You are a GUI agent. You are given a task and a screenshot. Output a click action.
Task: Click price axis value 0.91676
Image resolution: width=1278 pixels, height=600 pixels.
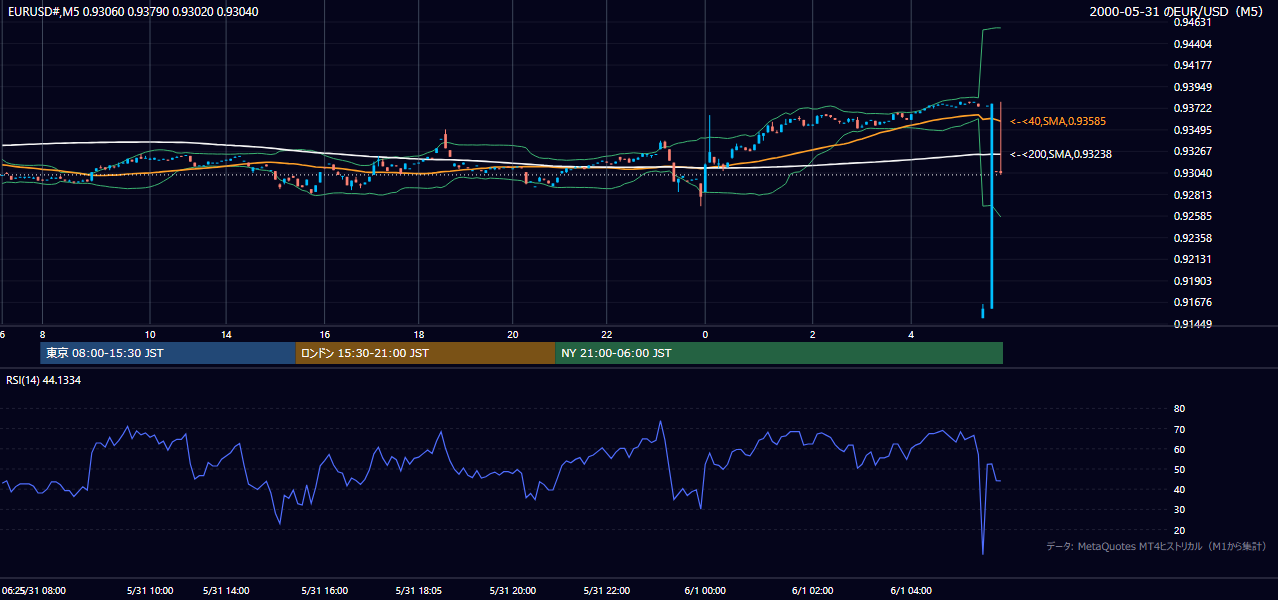pyautogui.click(x=1193, y=302)
